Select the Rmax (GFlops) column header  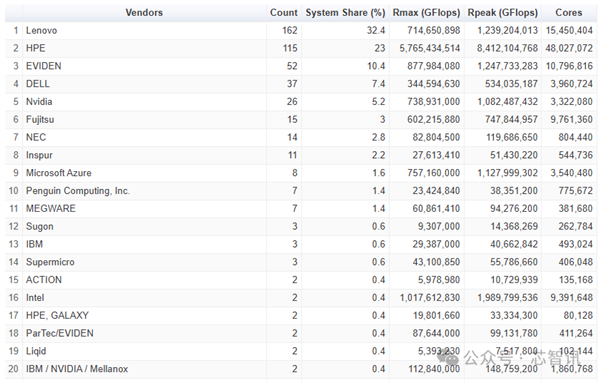(x=426, y=13)
